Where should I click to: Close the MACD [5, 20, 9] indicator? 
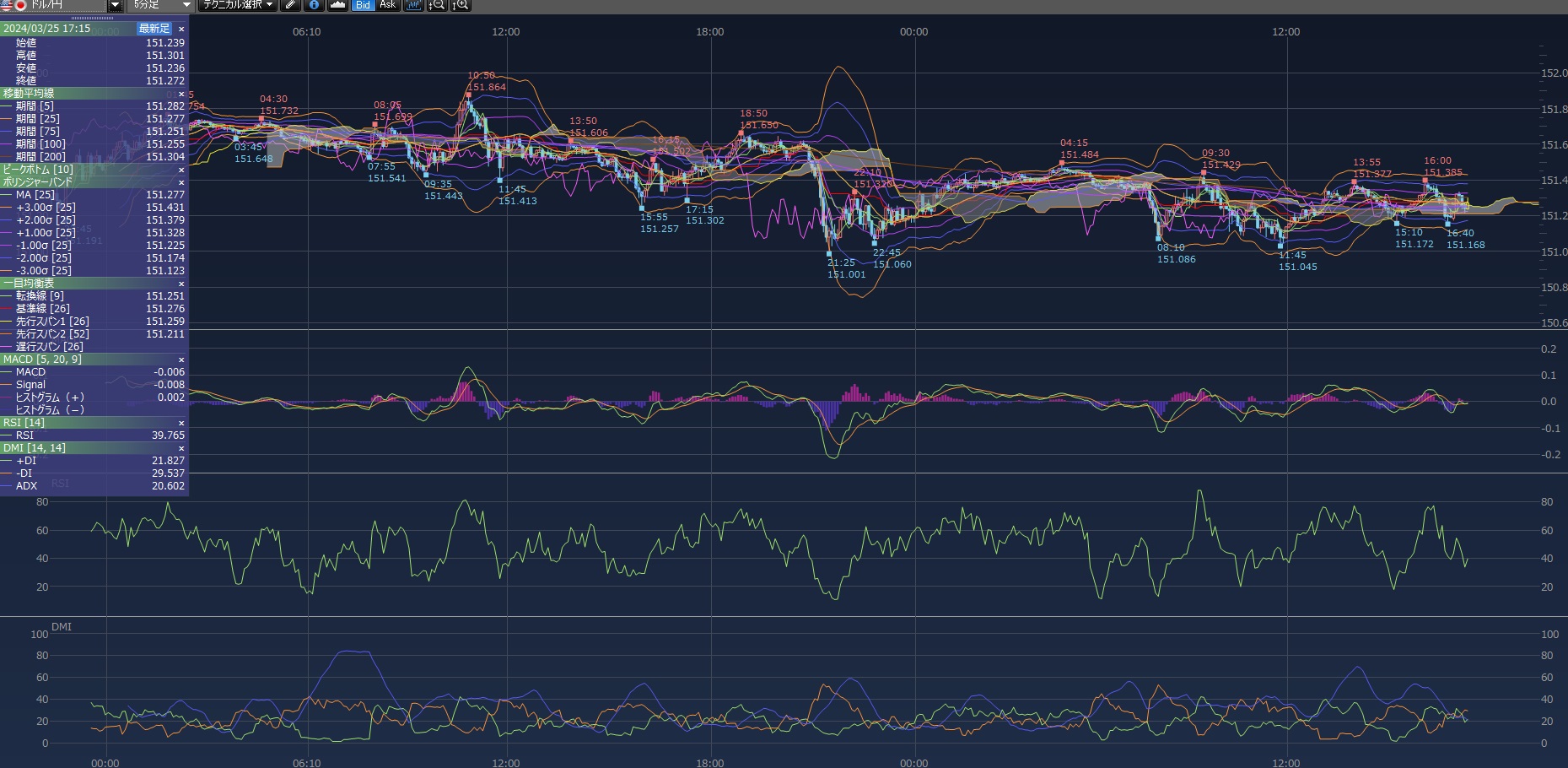[x=181, y=360]
